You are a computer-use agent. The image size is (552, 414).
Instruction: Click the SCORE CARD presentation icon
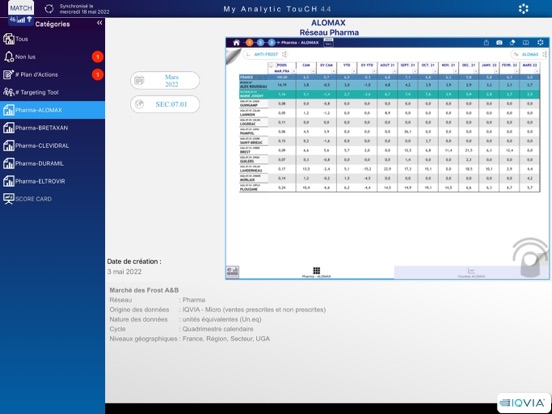[8, 199]
